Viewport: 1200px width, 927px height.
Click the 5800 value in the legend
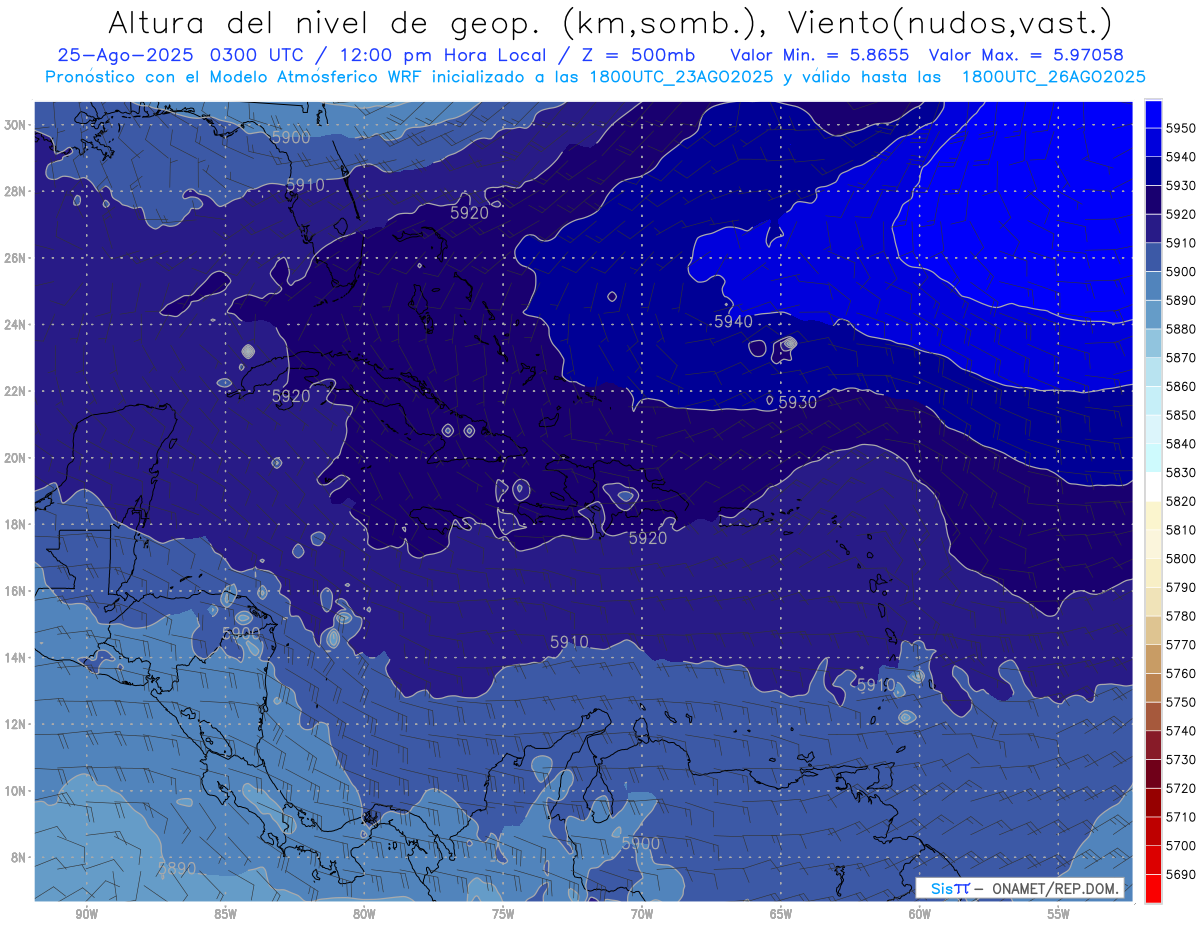tap(1181, 558)
